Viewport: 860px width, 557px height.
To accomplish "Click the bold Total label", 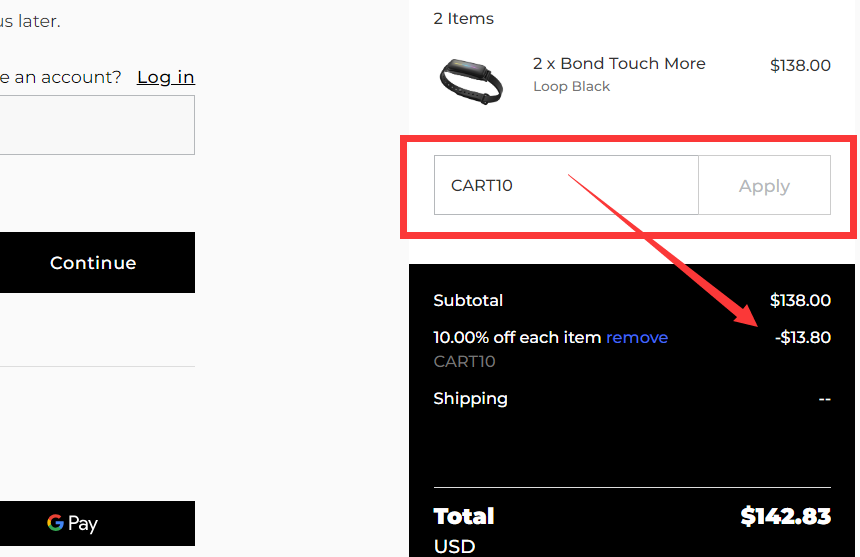I will (x=464, y=516).
